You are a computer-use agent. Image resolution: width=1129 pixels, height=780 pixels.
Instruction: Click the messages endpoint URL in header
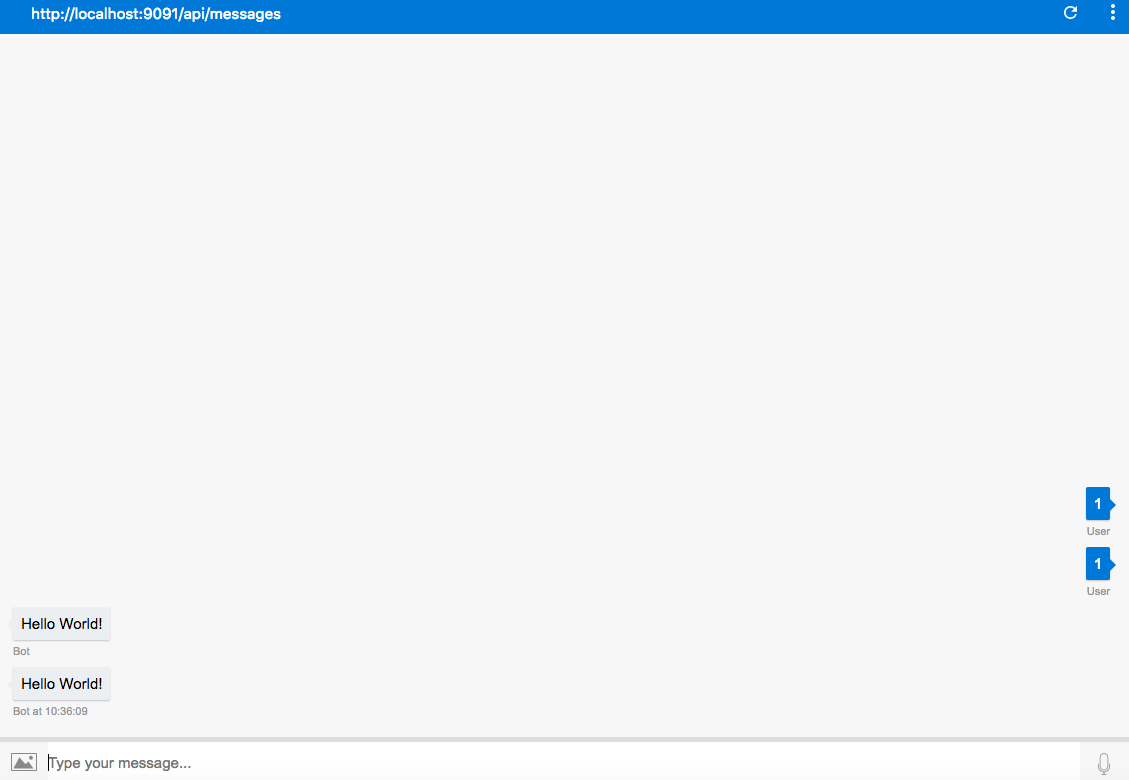(x=155, y=14)
